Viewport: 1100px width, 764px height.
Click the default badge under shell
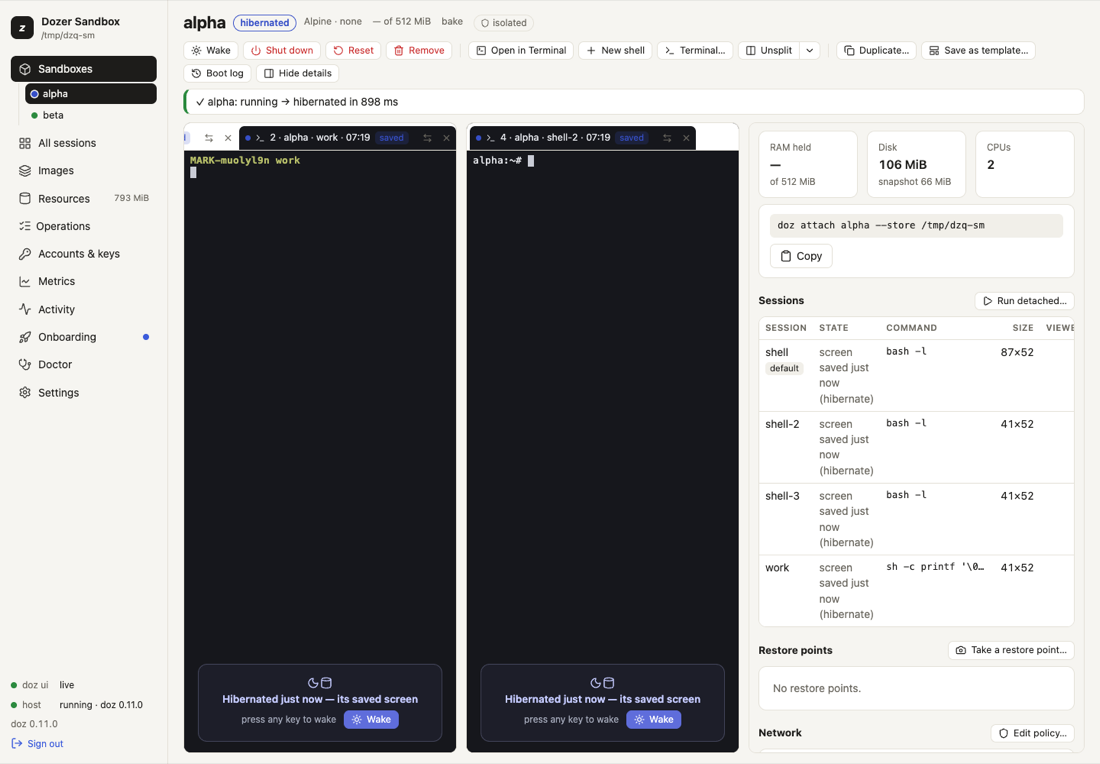click(784, 368)
